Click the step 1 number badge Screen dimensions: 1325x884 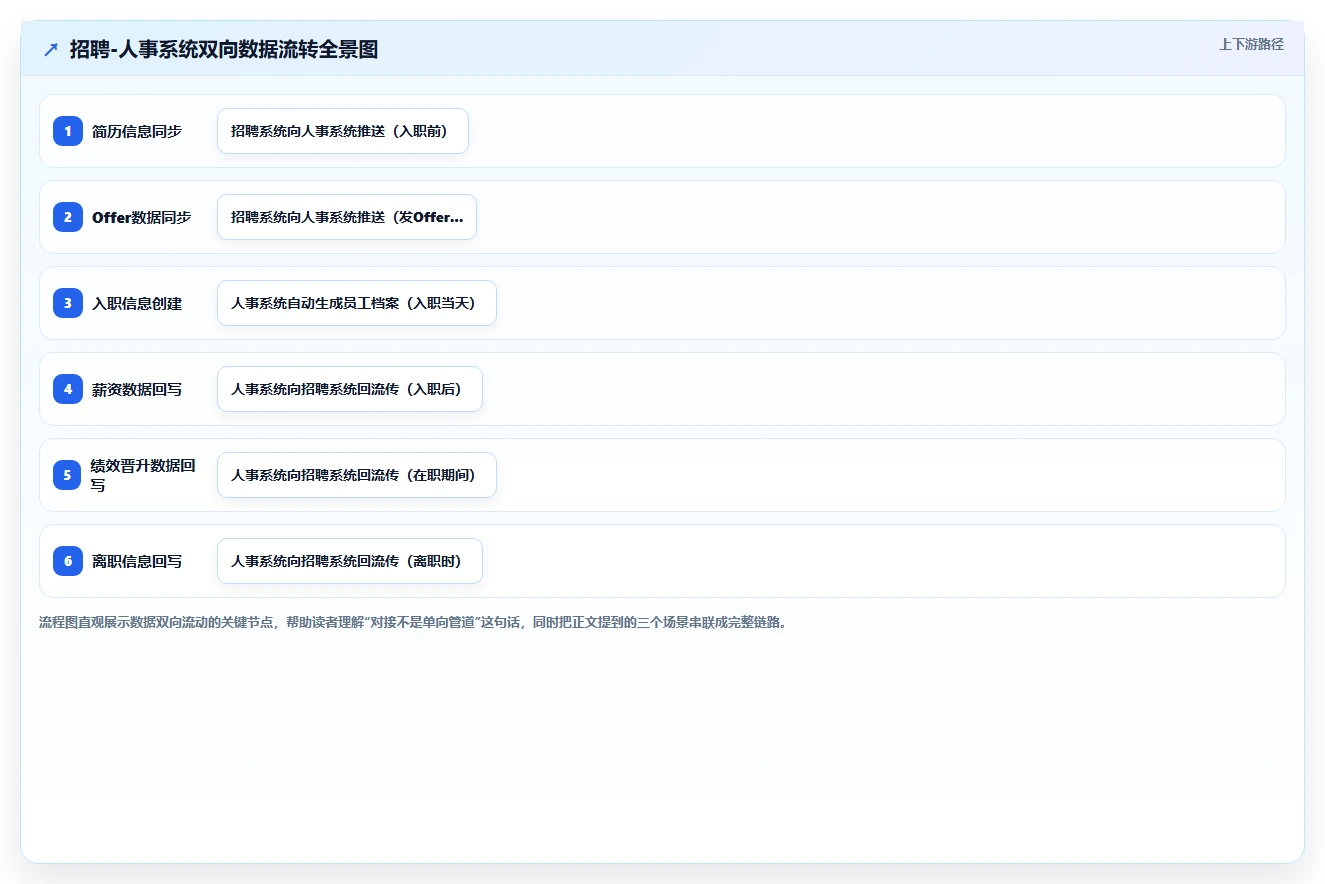coord(68,131)
